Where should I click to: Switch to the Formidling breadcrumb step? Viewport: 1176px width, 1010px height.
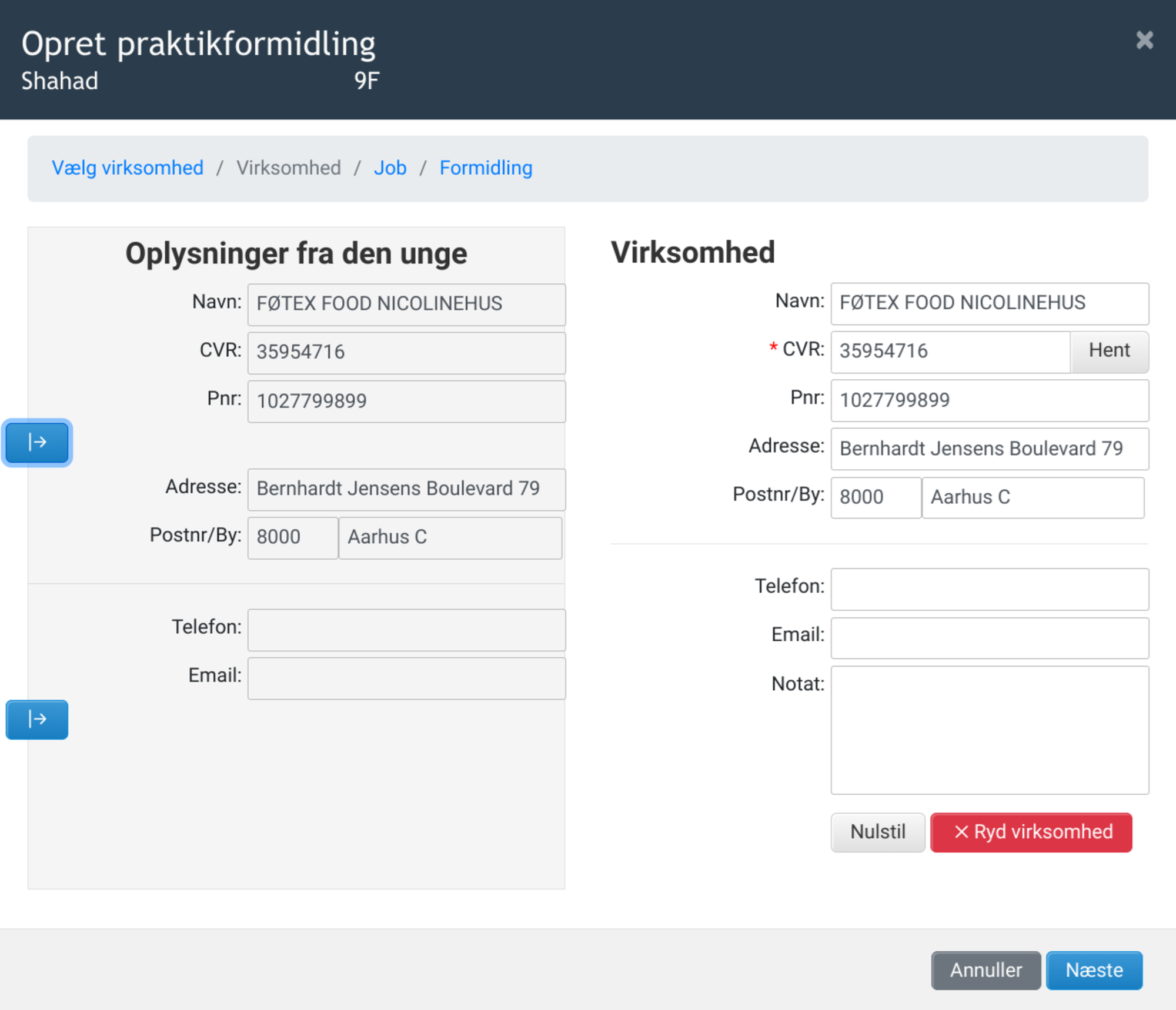(486, 168)
